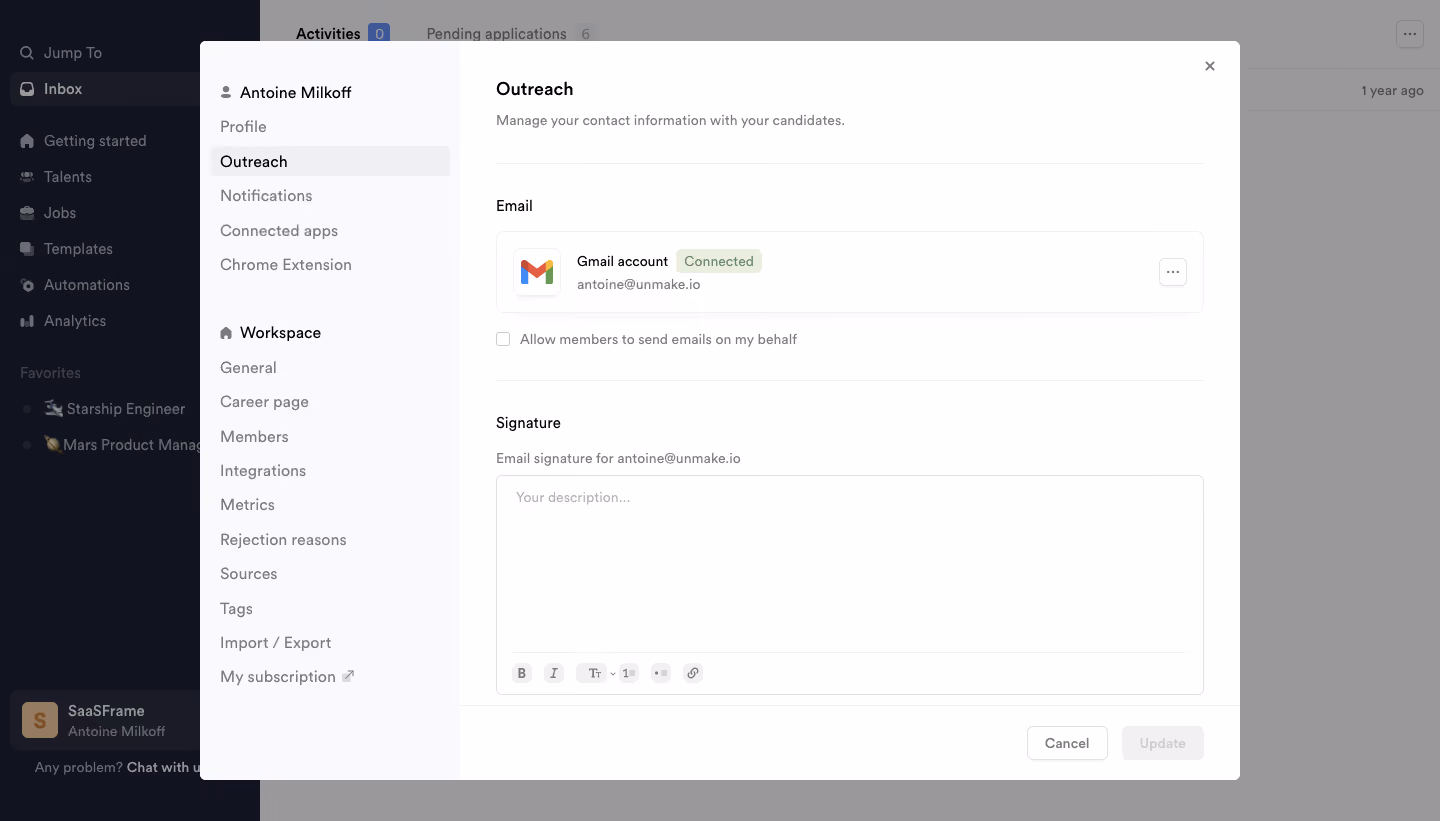Image resolution: width=1440 pixels, height=821 pixels.
Task: Click the Gmail logo icon
Action: [537, 272]
